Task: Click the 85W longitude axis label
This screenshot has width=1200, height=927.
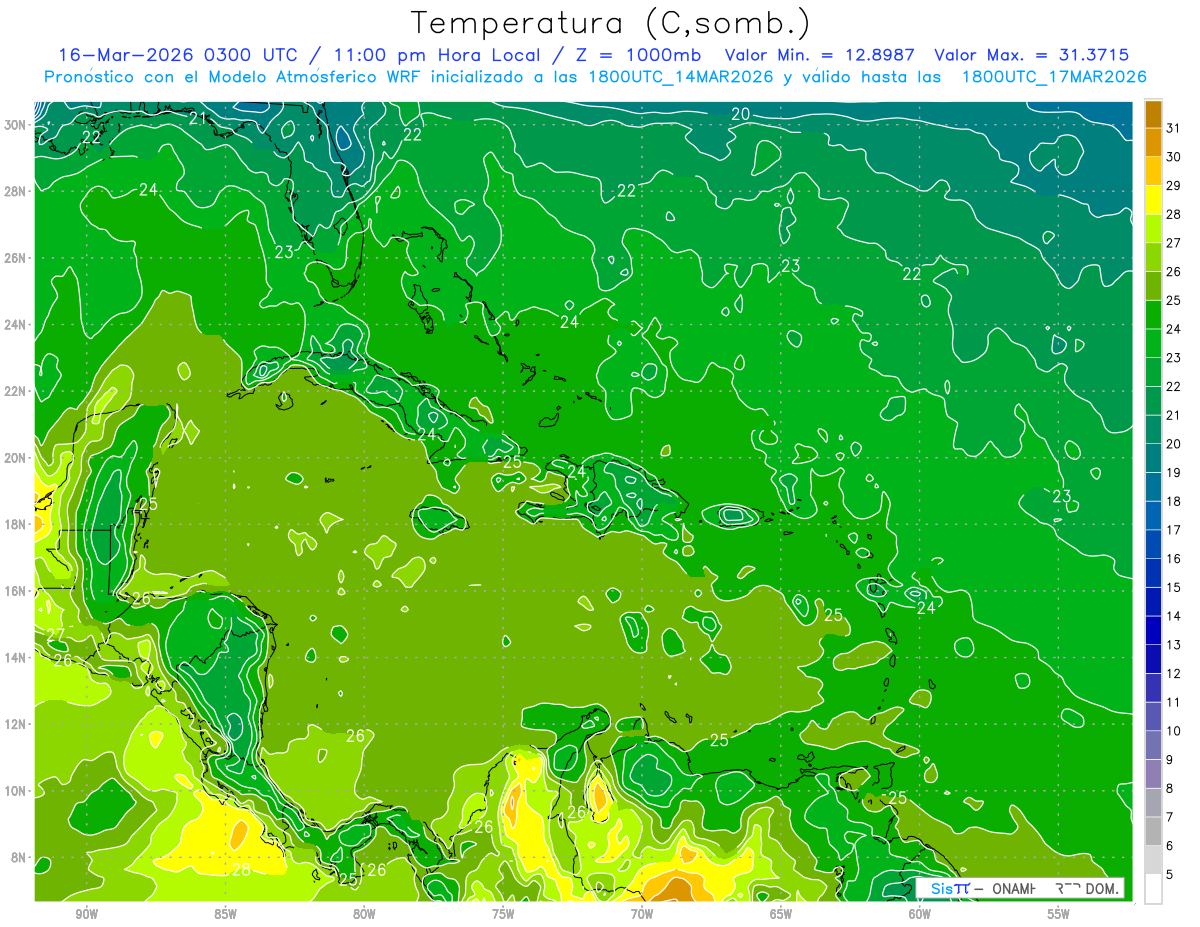Action: [x=226, y=914]
